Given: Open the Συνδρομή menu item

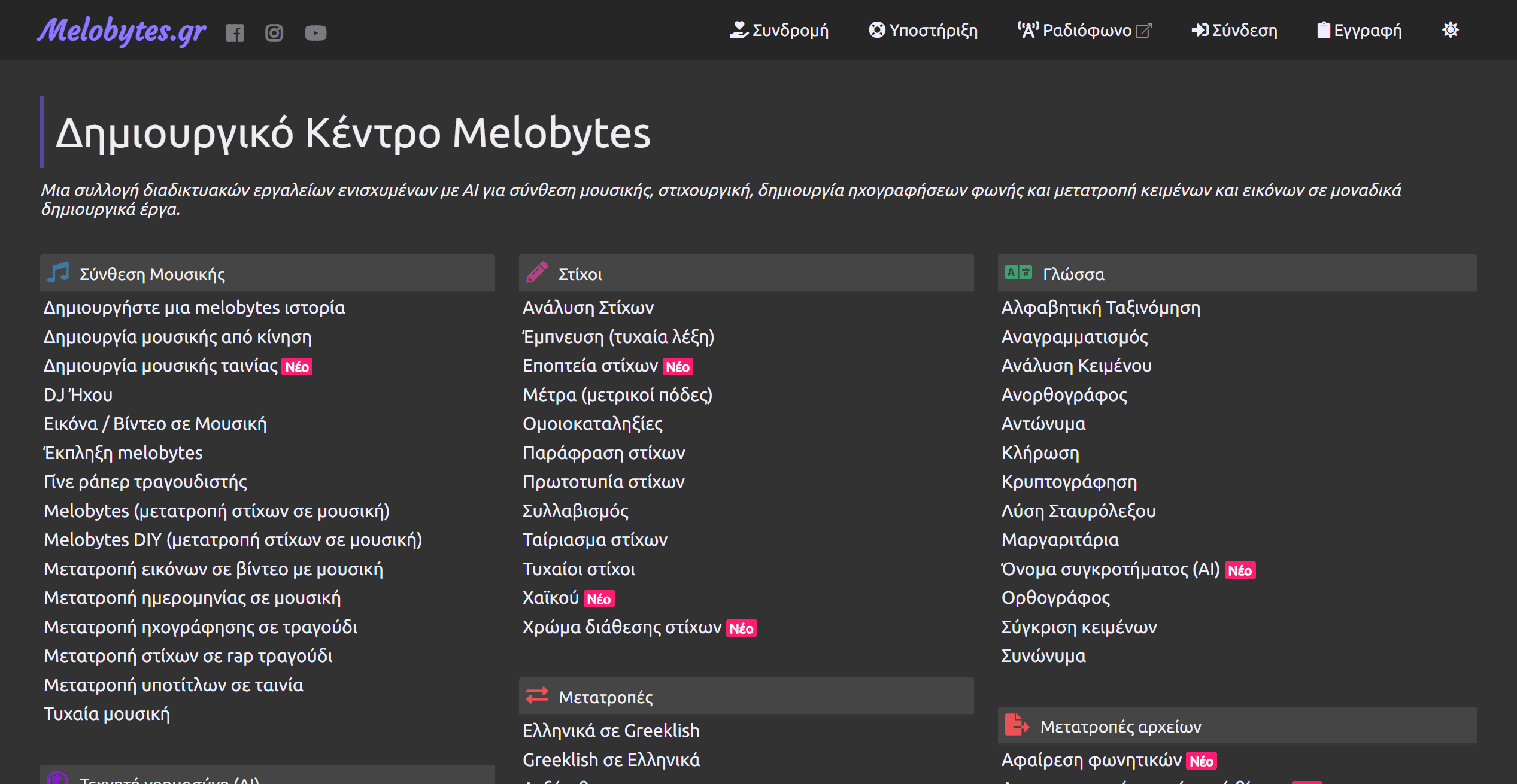Looking at the screenshot, I should point(779,31).
